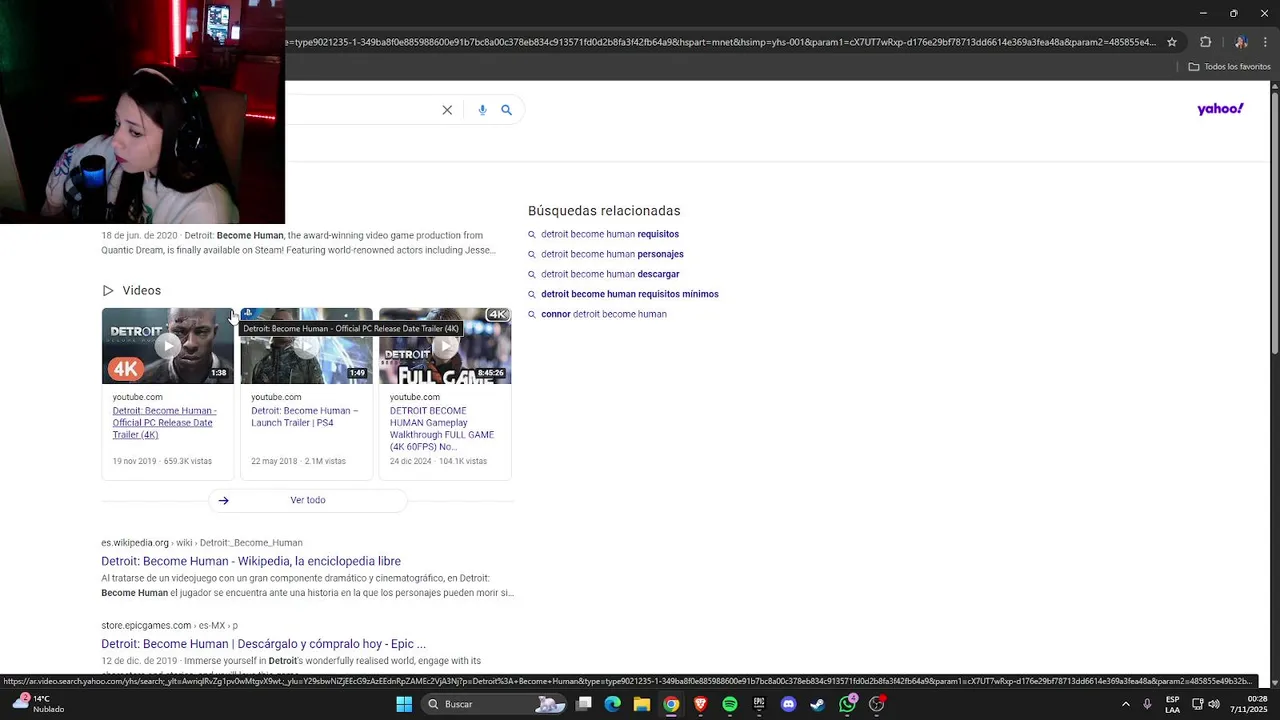Open the Chrome three-dot menu

coord(1265,42)
